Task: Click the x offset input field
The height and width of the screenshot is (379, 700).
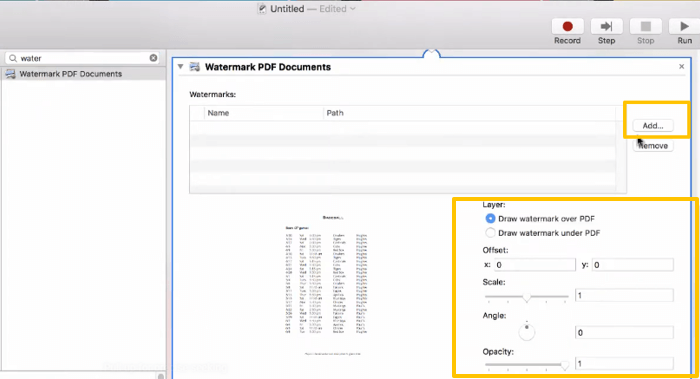Action: pyautogui.click(x=534, y=265)
